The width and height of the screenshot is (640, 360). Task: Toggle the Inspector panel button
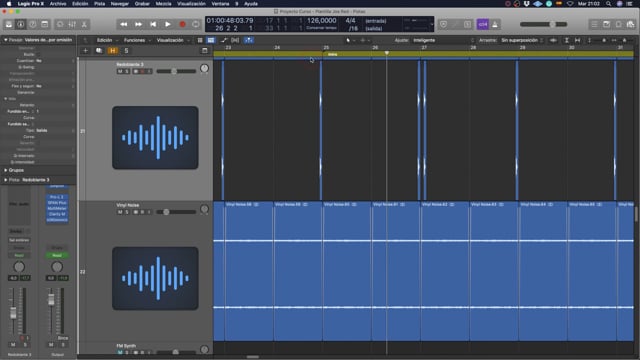pyautogui.click(x=20, y=24)
